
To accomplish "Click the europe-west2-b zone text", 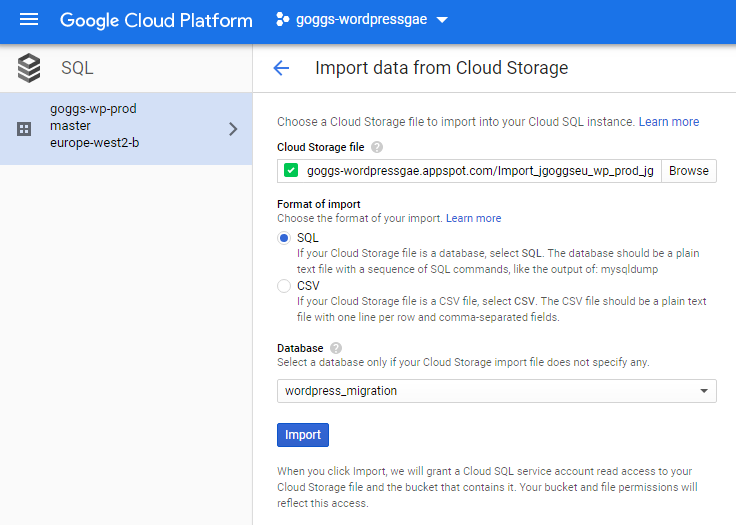I will click(x=95, y=143).
